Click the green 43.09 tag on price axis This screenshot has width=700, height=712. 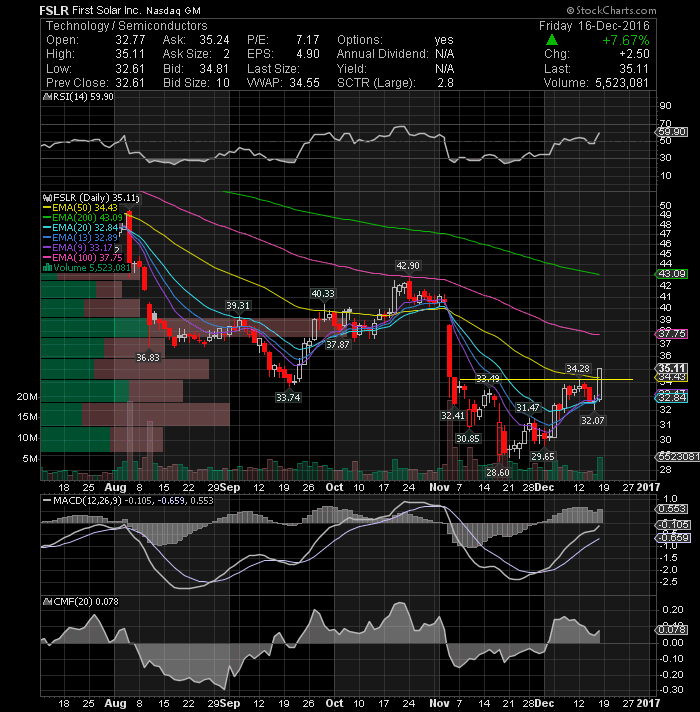672,274
